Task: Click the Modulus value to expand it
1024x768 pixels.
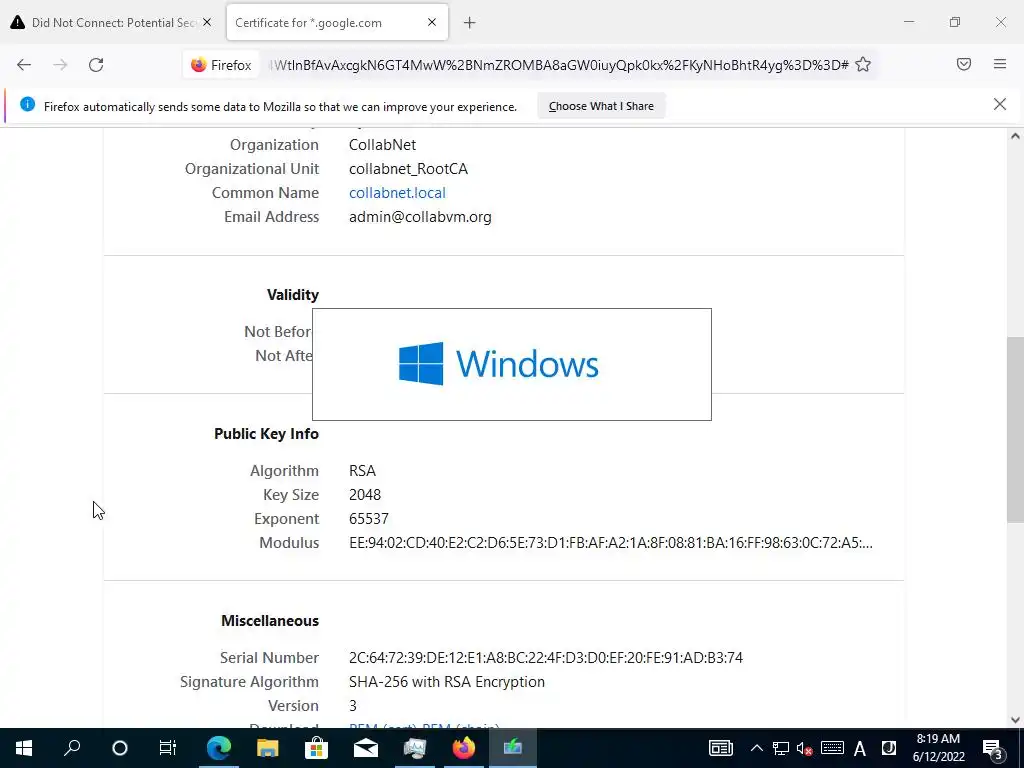Action: tap(611, 543)
